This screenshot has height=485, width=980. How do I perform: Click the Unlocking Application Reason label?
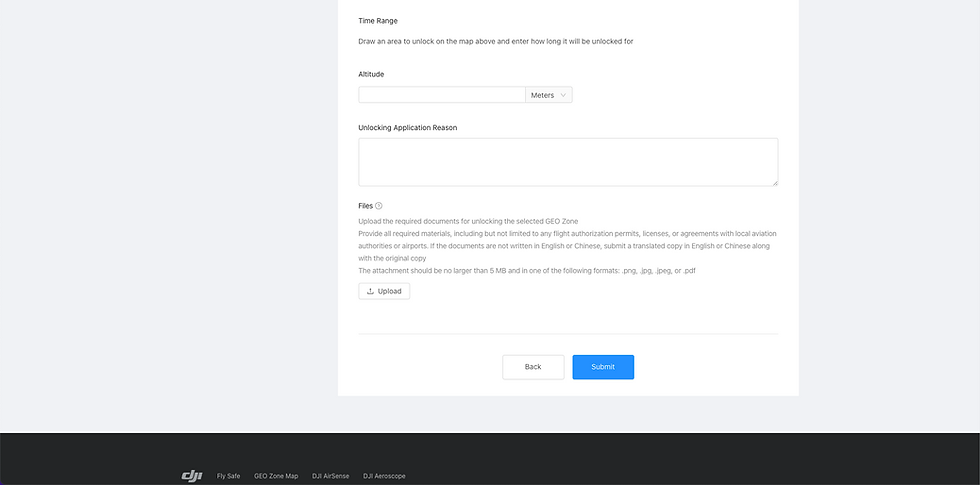[408, 128]
